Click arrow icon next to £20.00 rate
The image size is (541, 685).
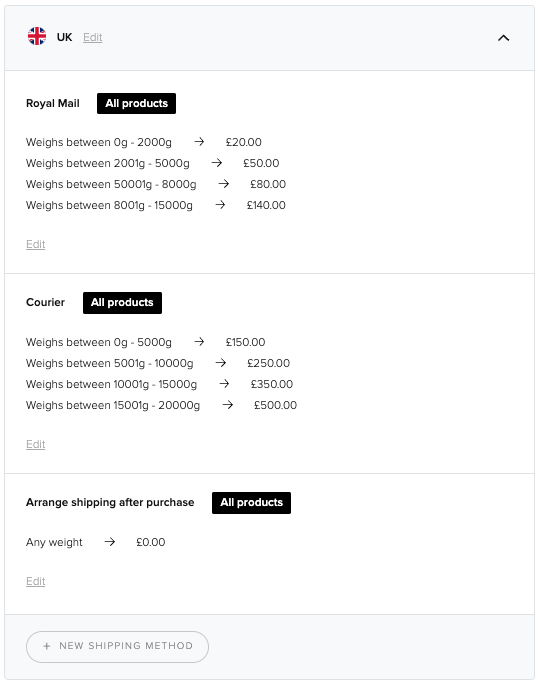point(199,142)
